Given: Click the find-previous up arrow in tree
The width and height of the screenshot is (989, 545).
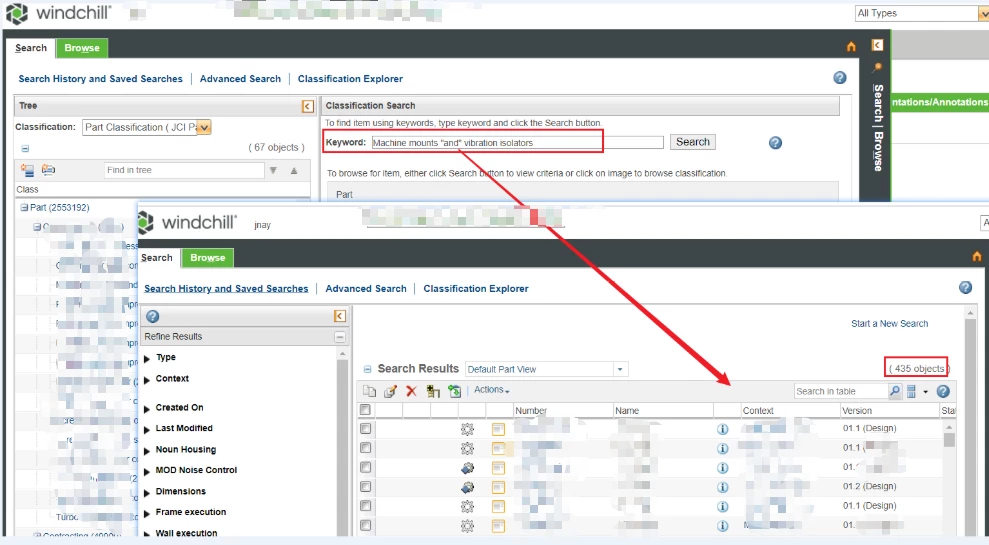Looking at the screenshot, I should [x=294, y=170].
